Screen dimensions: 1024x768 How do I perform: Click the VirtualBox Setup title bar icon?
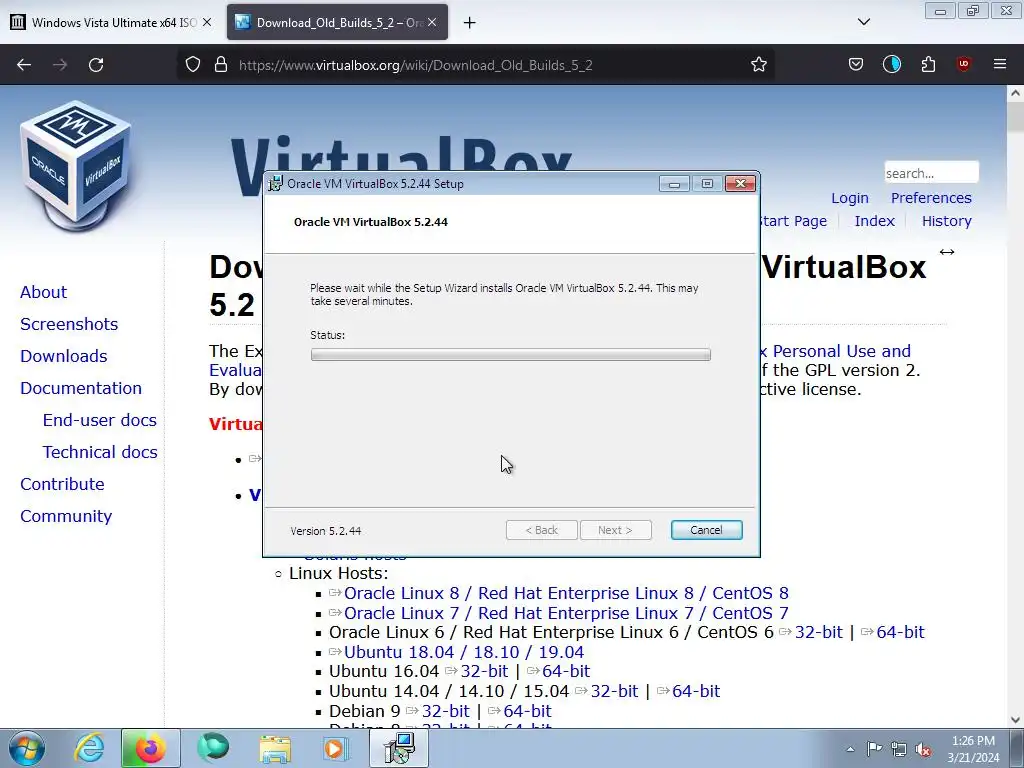[276, 184]
